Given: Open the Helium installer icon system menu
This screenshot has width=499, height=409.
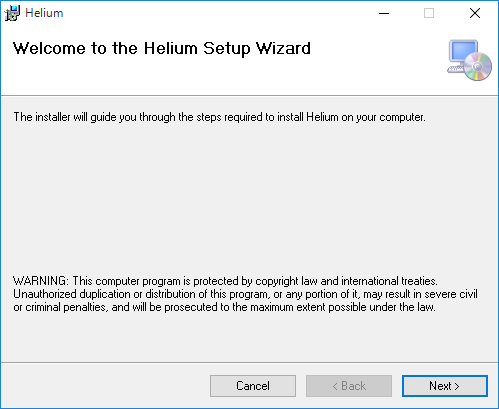Looking at the screenshot, I should 12,13.
